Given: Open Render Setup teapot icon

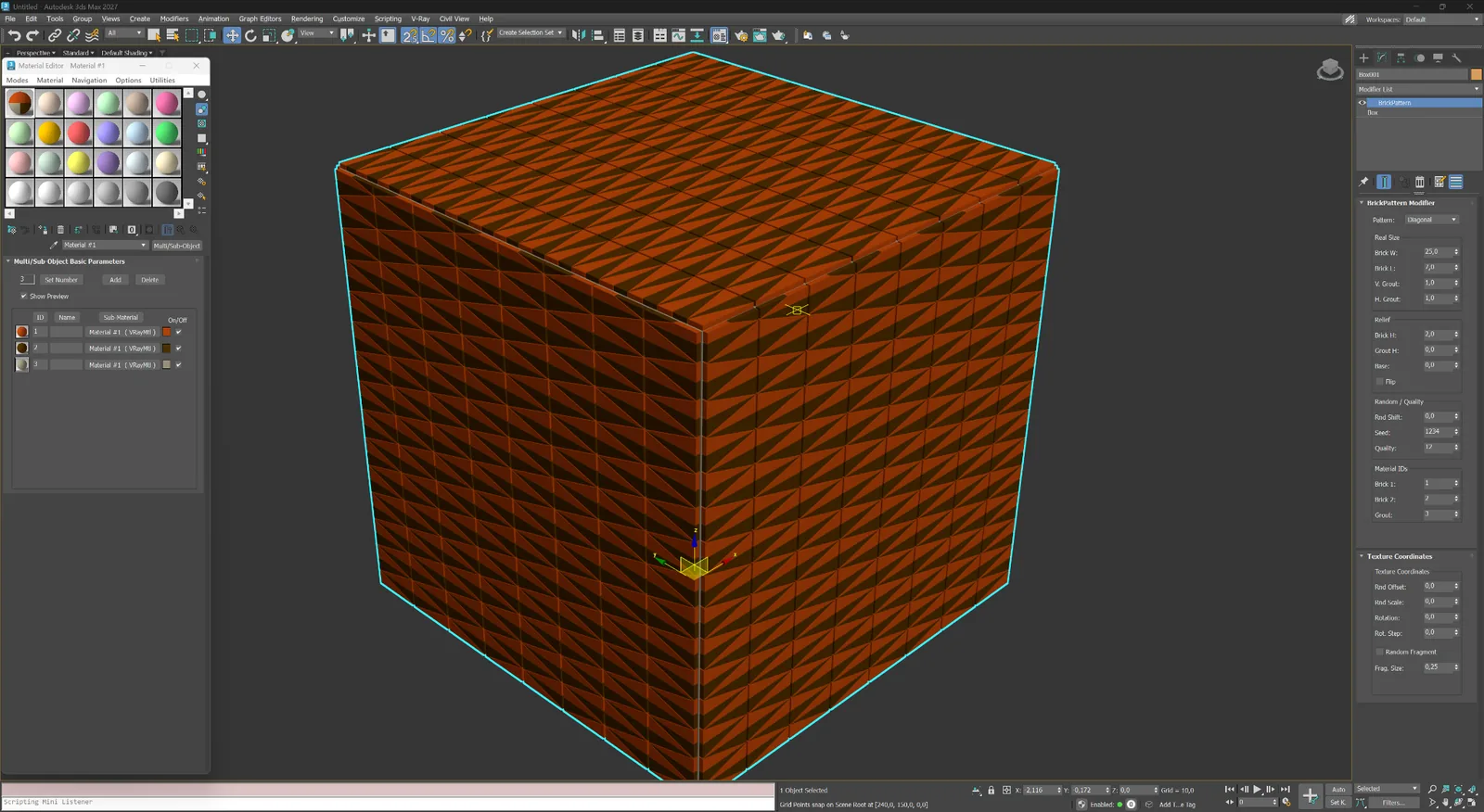Looking at the screenshot, I should coord(741,35).
